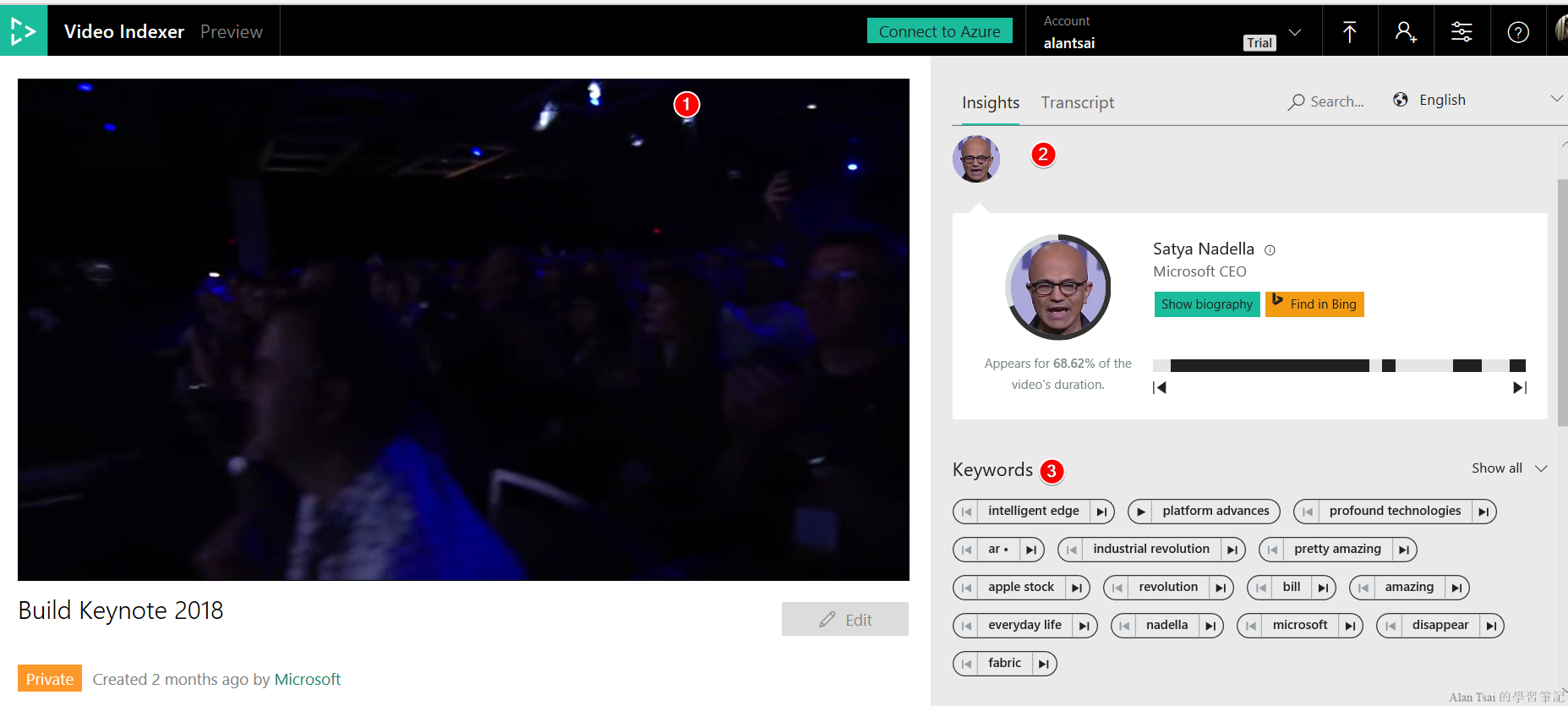Go to next 'disappear' occurrence

click(1491, 626)
